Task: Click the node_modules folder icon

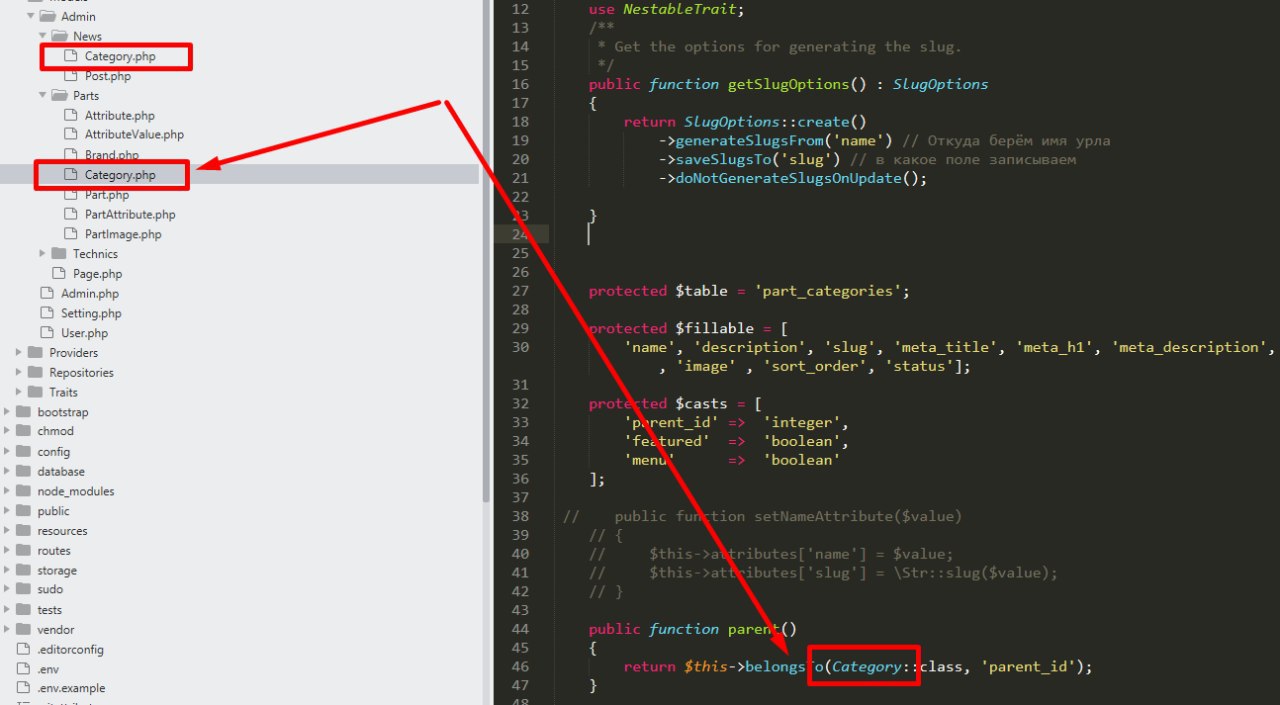Action: (x=23, y=491)
